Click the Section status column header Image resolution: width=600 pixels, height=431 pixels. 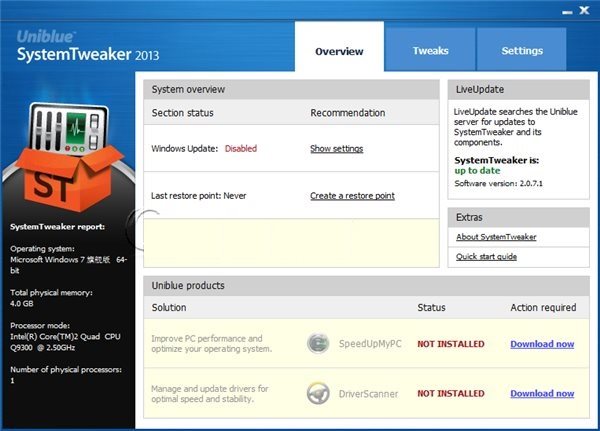183,113
